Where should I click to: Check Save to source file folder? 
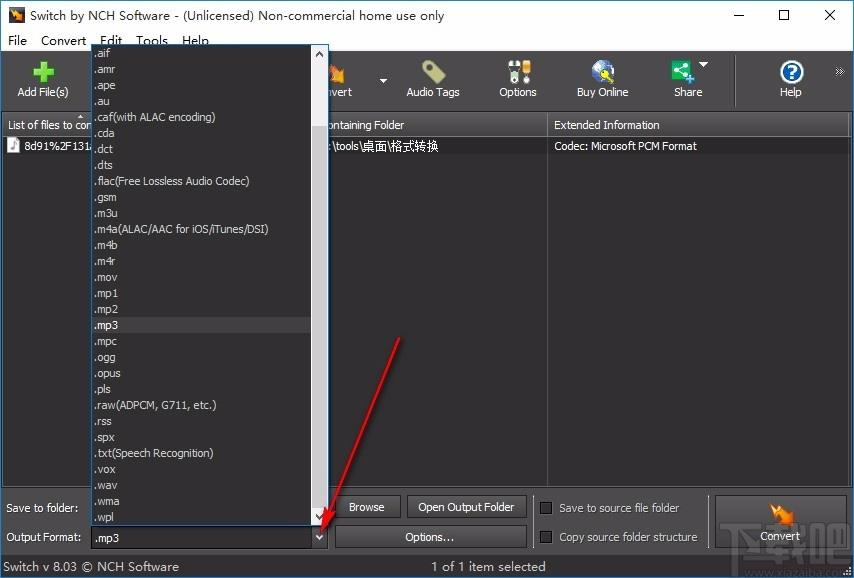pyautogui.click(x=546, y=508)
